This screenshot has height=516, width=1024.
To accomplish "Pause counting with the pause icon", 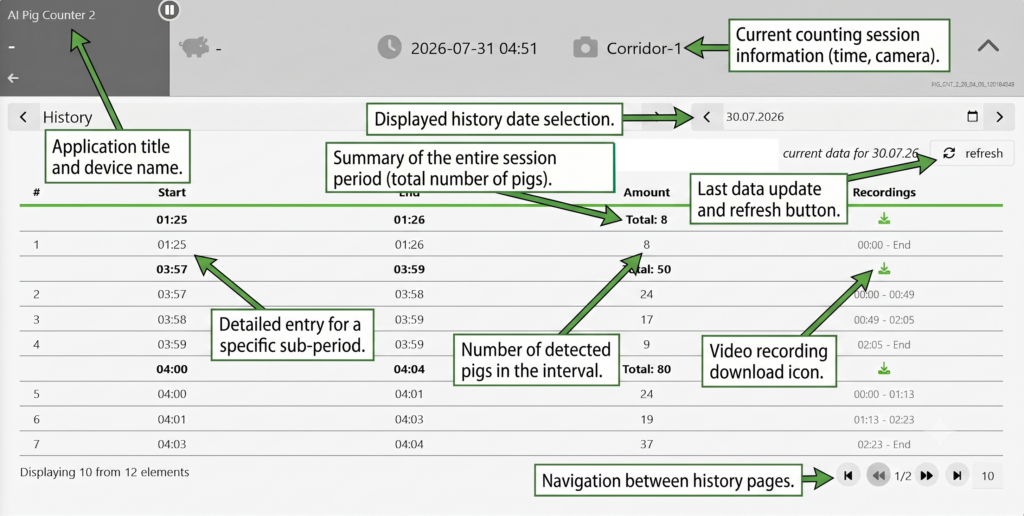I will click(x=169, y=10).
